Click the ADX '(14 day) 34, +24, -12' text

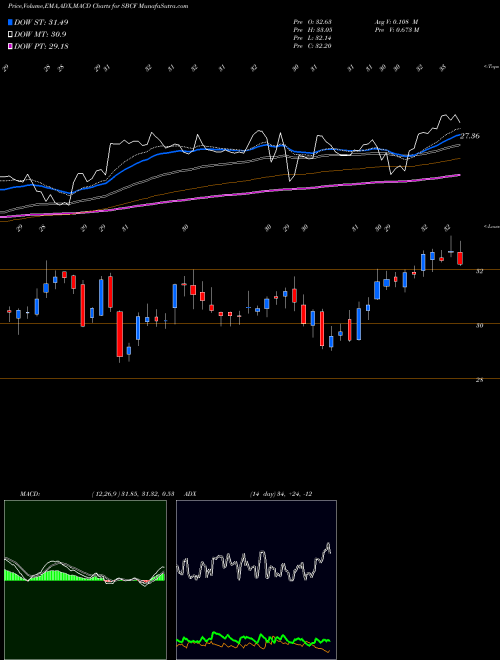[281, 494]
